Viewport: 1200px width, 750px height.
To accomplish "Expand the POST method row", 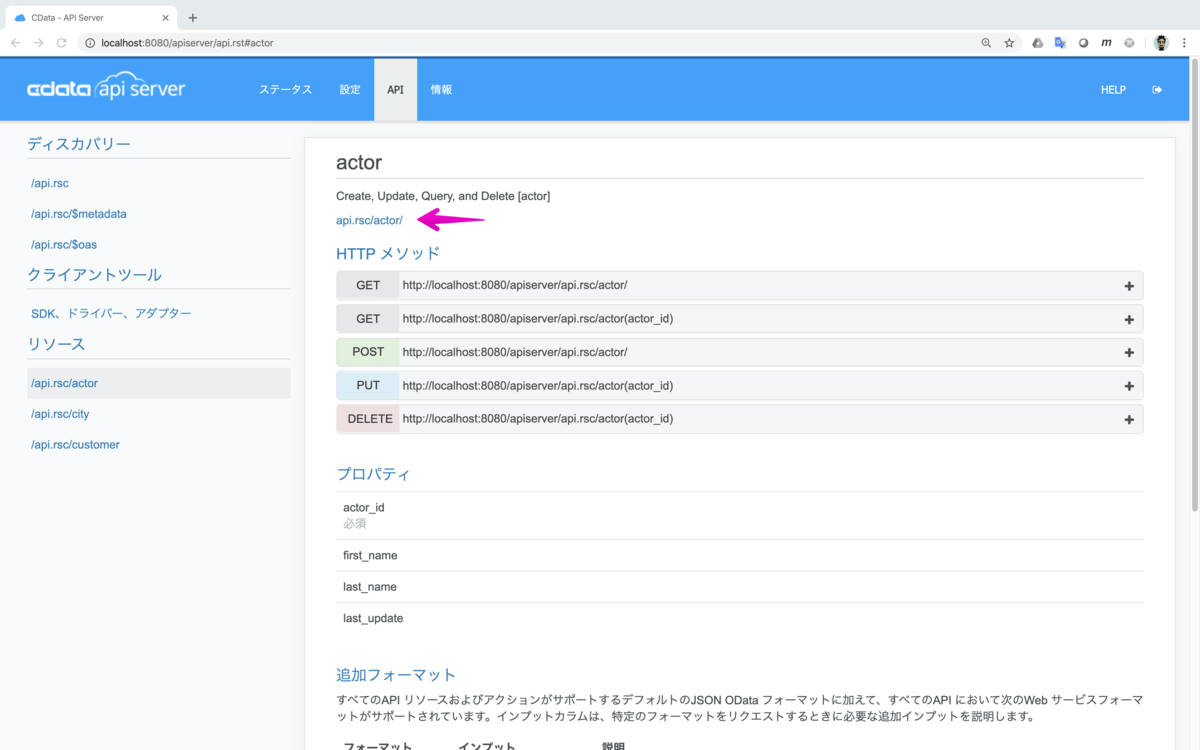I will 1129,353.
